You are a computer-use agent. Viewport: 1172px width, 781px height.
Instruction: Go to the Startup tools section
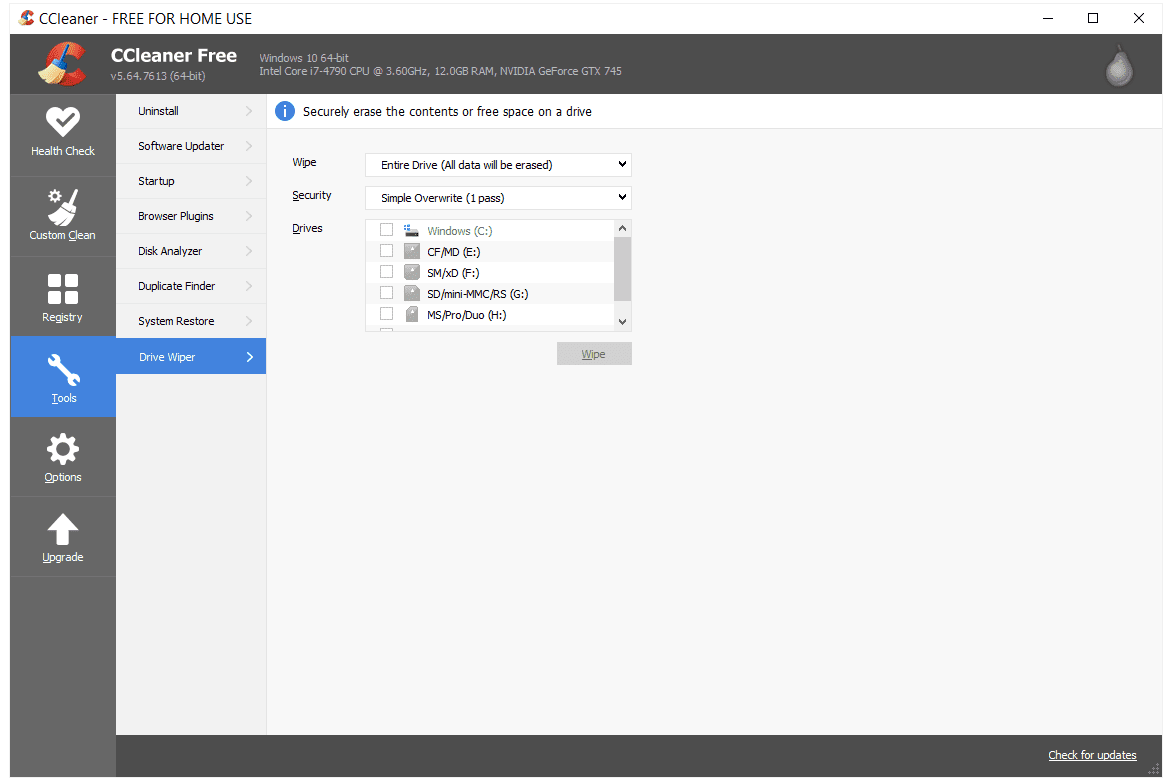tap(190, 181)
